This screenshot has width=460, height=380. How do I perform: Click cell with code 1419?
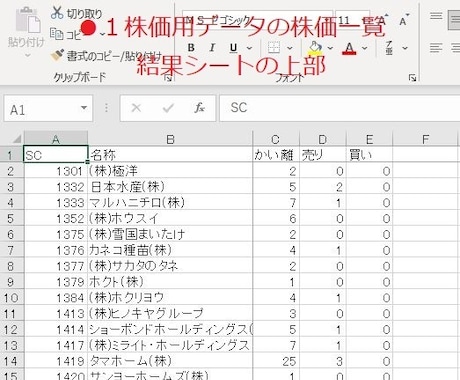click(x=56, y=361)
